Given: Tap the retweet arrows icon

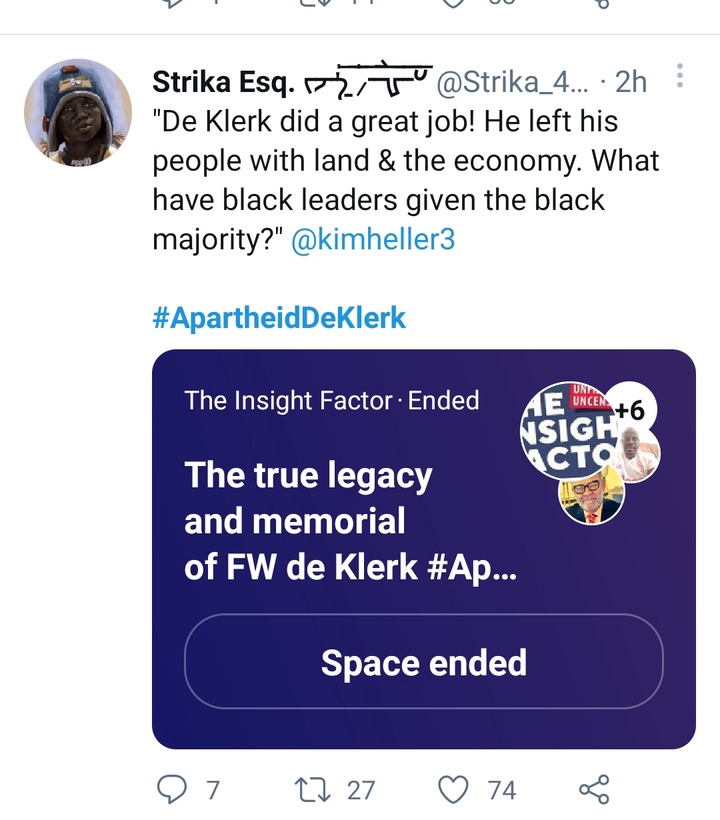Looking at the screenshot, I should (x=312, y=790).
